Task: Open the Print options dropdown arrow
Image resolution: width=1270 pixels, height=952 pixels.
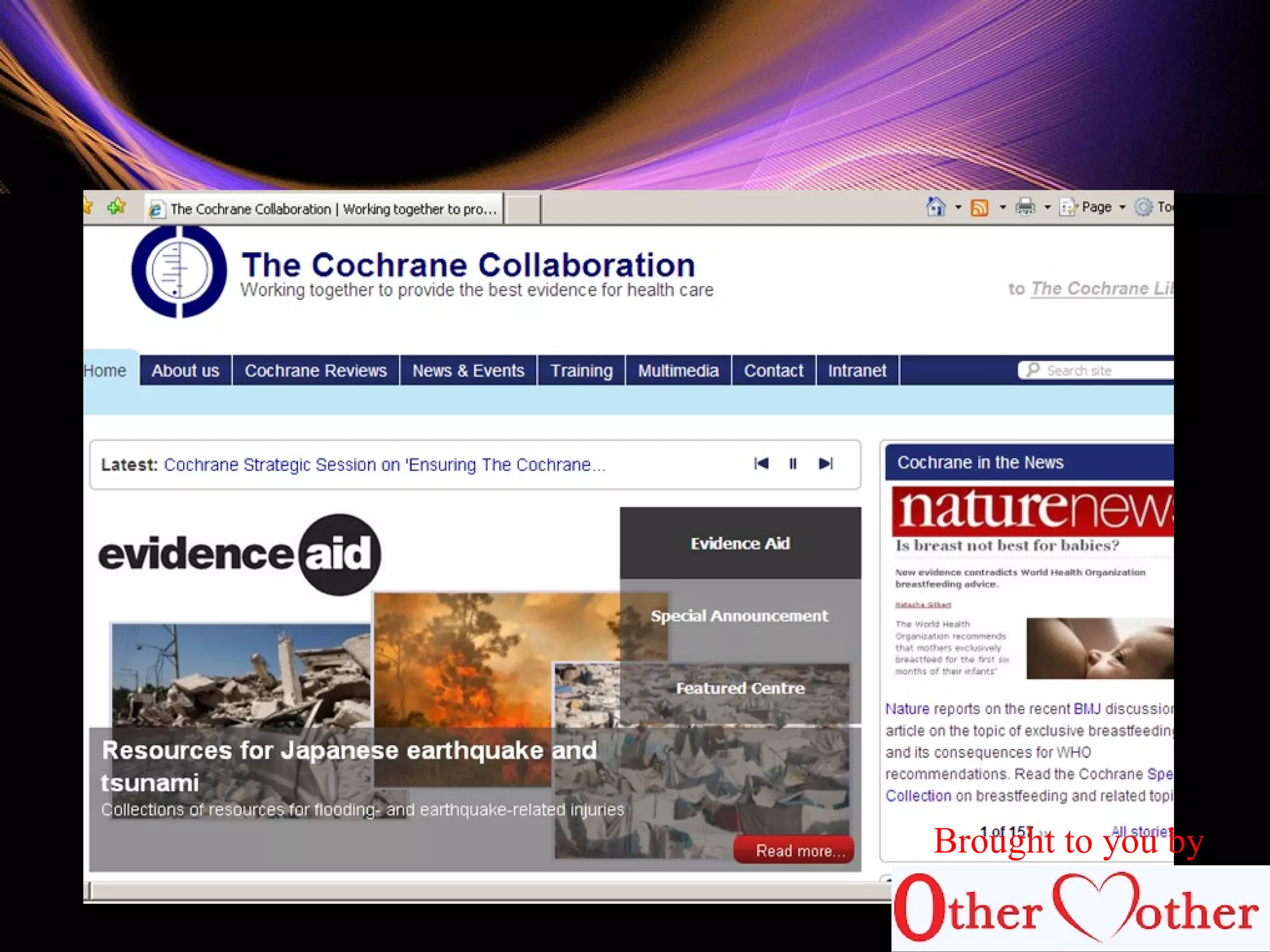Action: tap(1047, 208)
